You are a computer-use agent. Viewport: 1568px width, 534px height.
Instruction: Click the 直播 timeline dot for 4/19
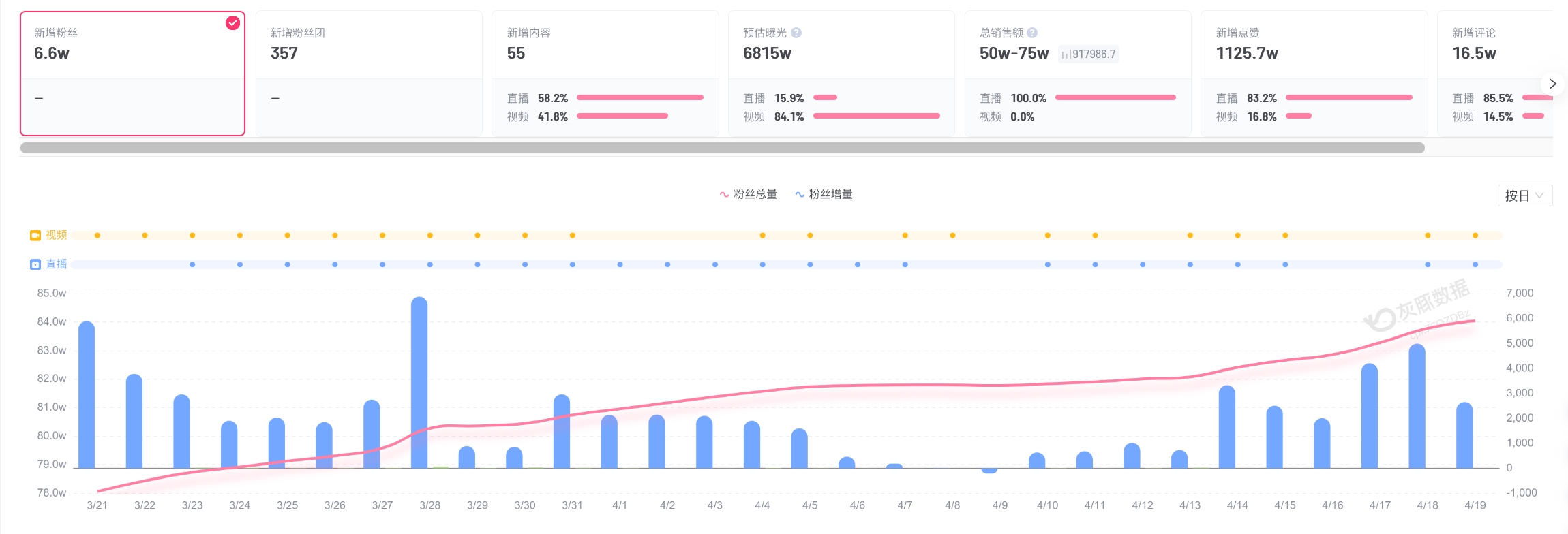[x=1475, y=264]
